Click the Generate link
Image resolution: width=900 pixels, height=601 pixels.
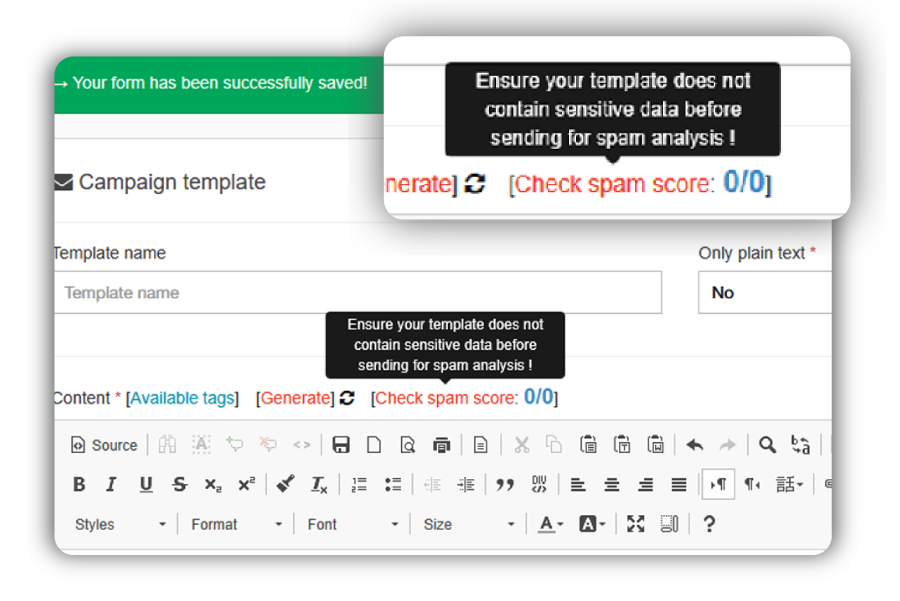pyautogui.click(x=295, y=398)
